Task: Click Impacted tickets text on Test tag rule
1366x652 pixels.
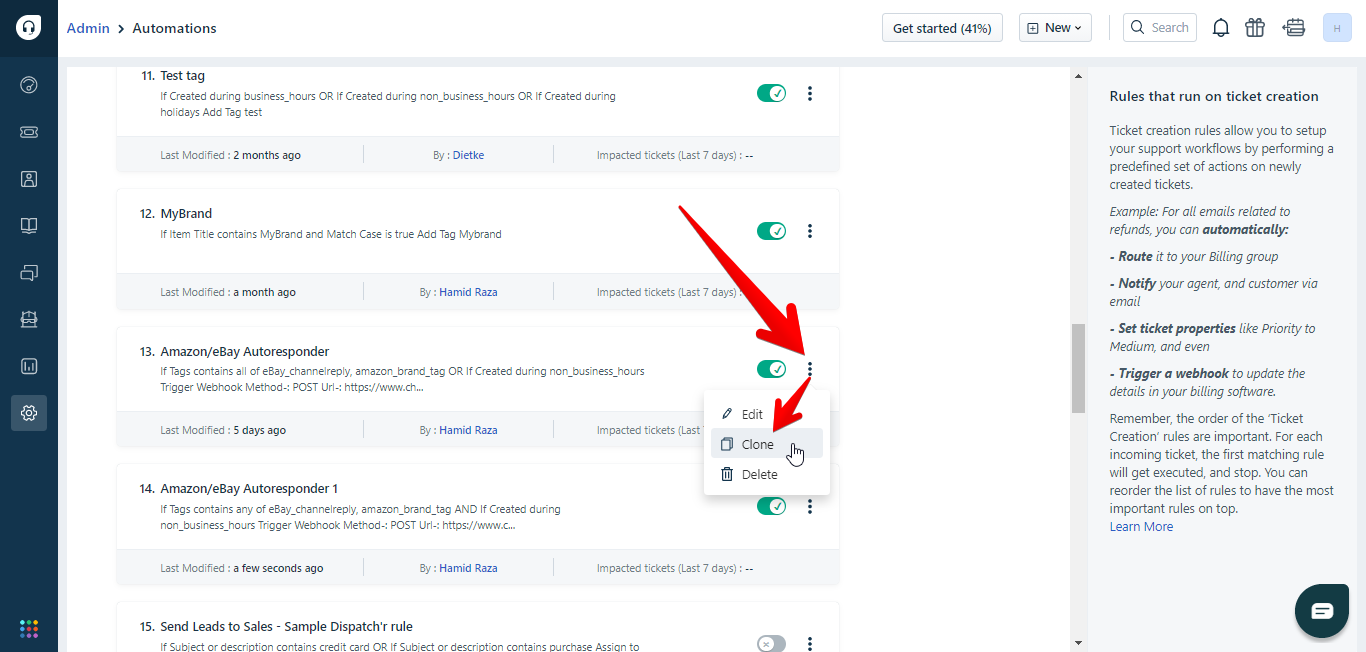Action: (x=675, y=155)
